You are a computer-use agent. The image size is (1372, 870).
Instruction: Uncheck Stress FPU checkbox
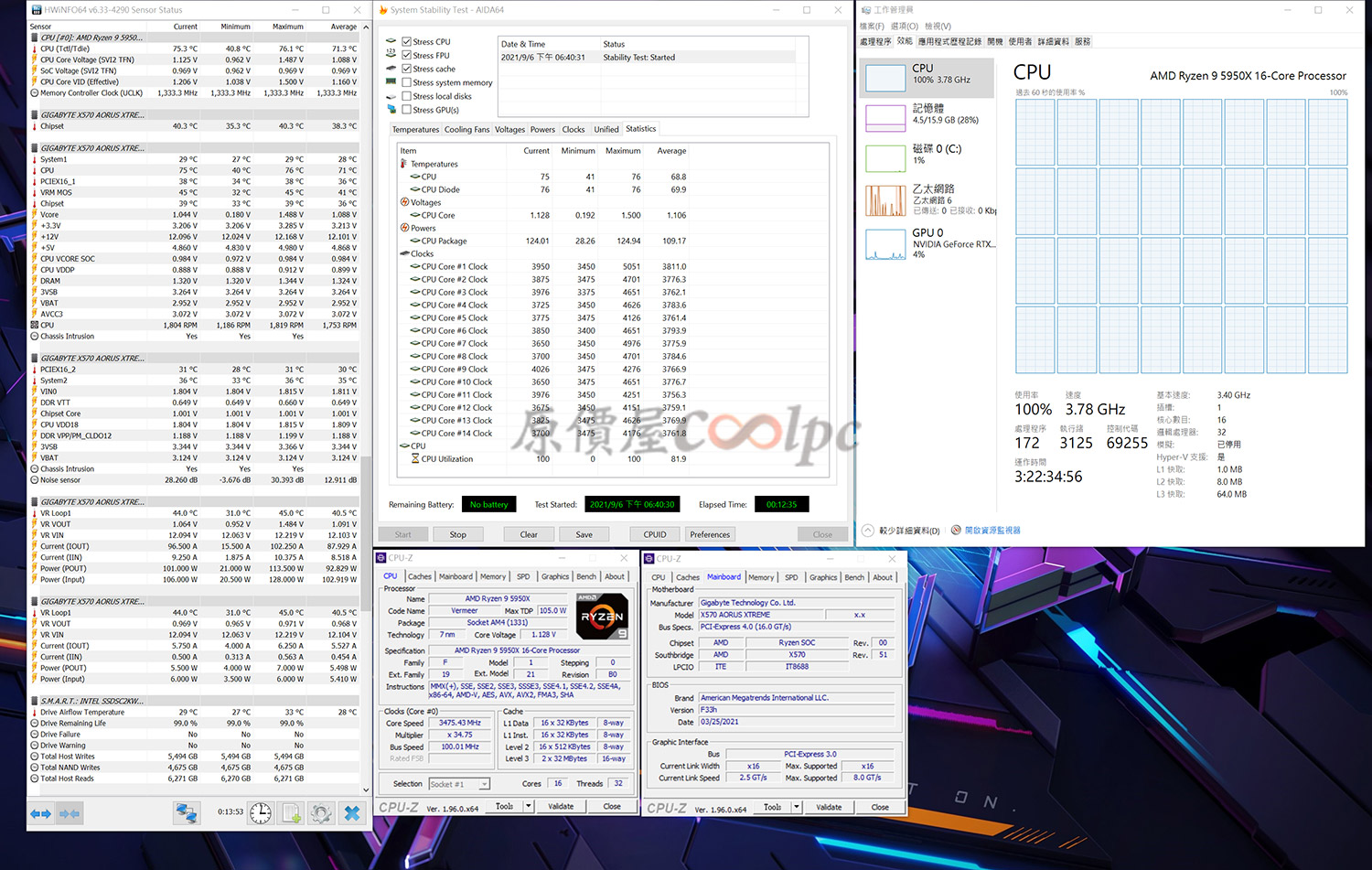[406, 55]
